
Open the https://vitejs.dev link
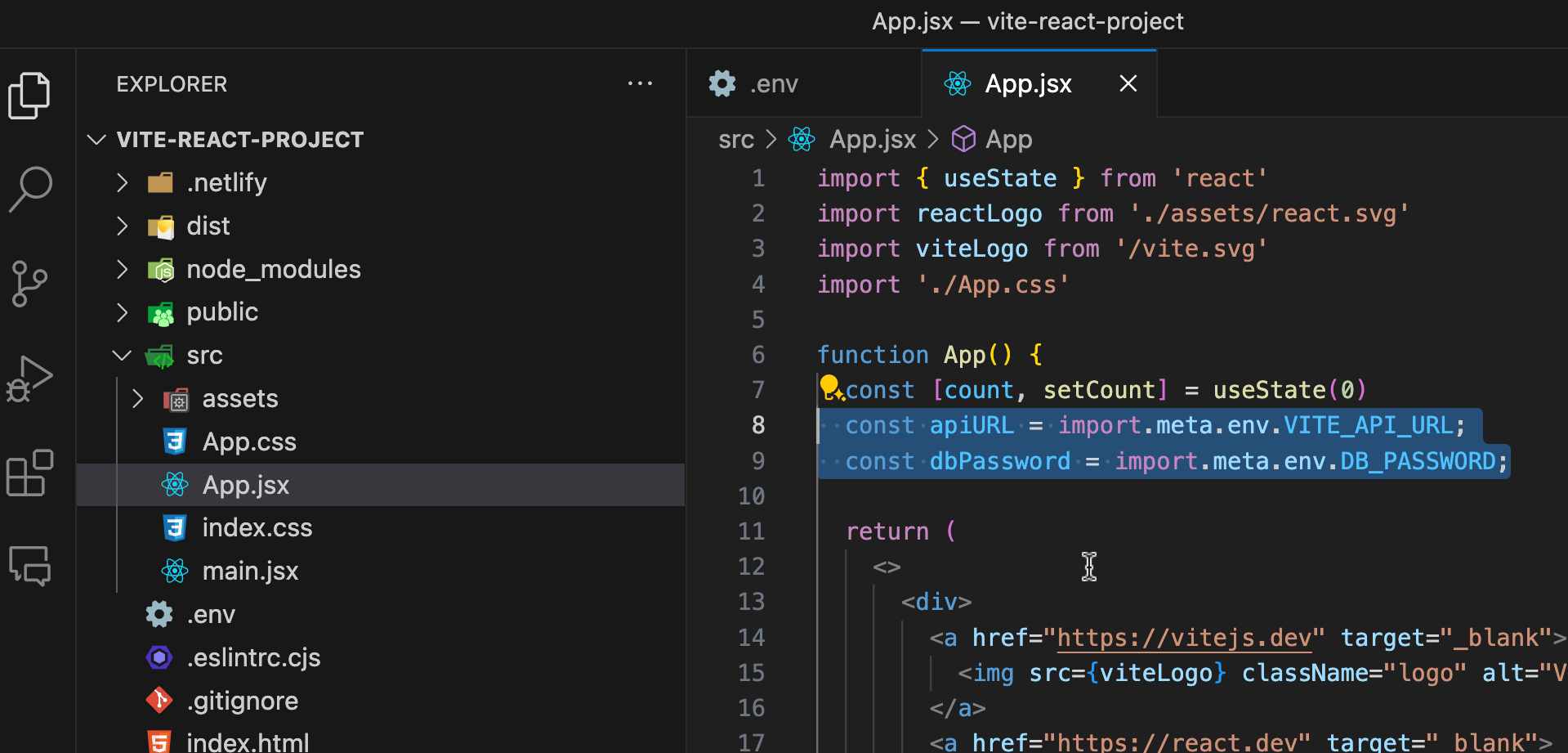(x=1184, y=637)
